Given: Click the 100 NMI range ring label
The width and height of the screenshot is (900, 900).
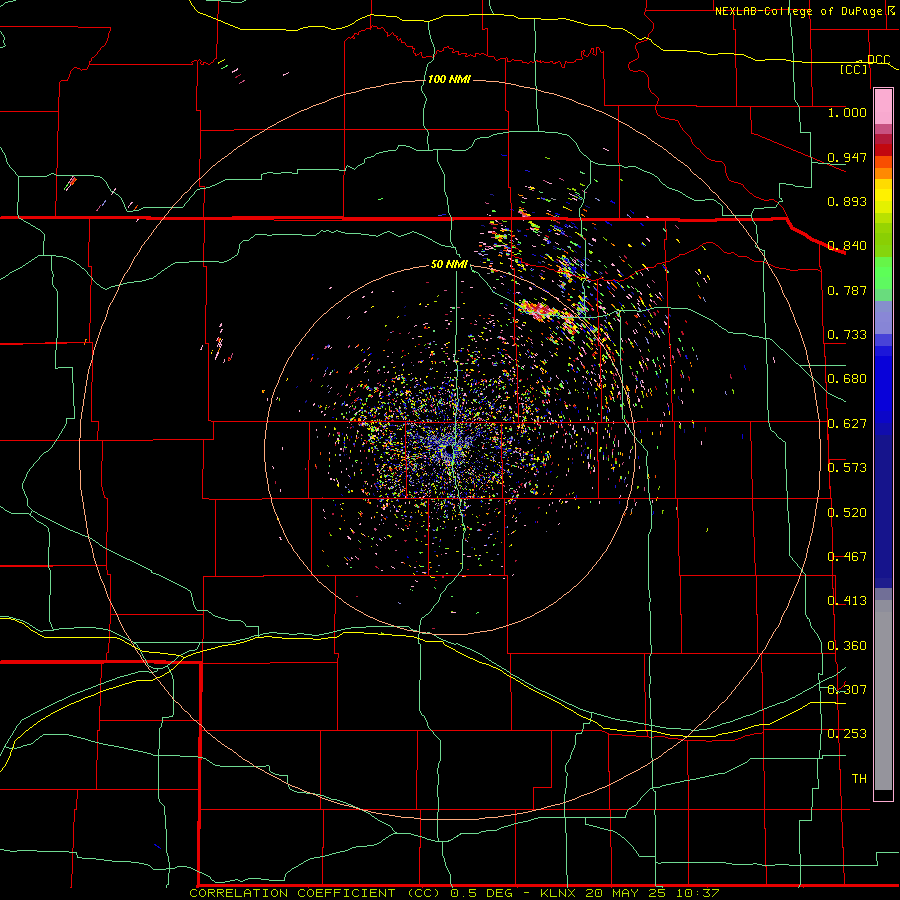Looking at the screenshot, I should (449, 79).
